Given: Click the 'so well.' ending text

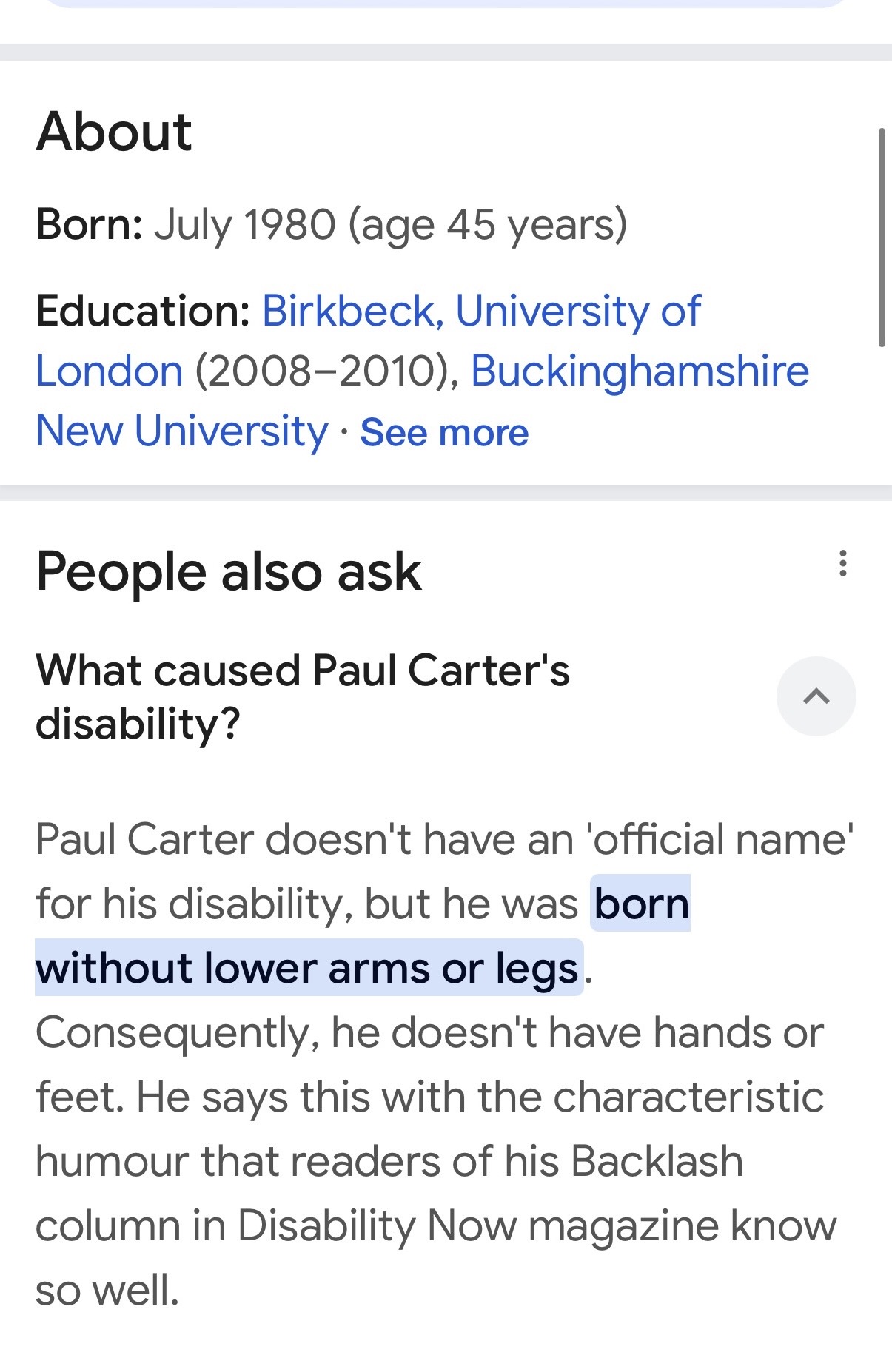Looking at the screenshot, I should 107,1291.
